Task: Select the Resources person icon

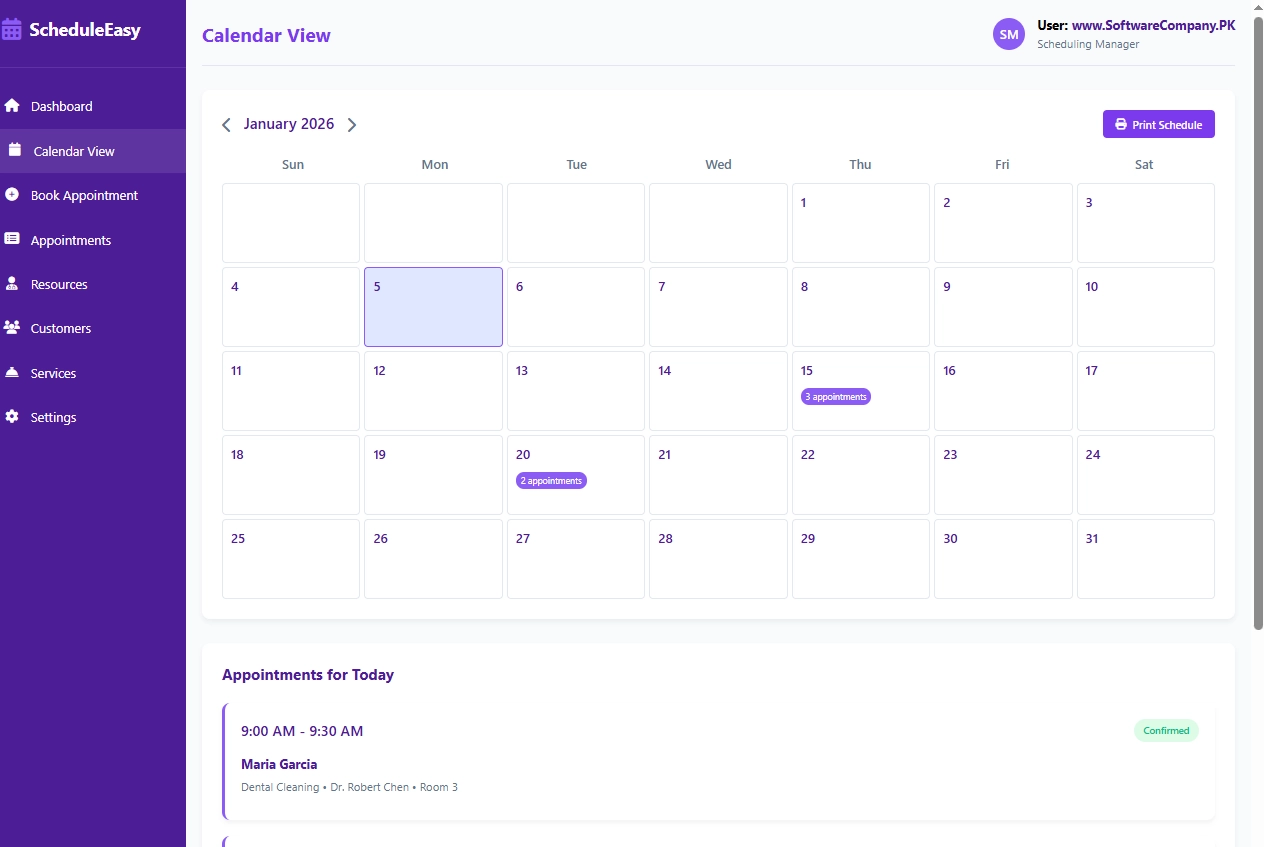Action: pyautogui.click(x=11, y=284)
